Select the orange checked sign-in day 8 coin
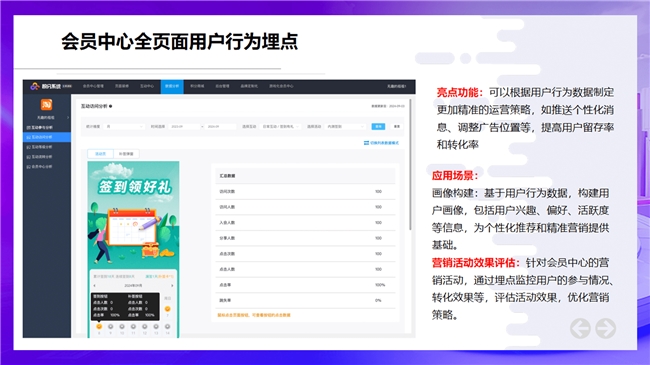This screenshot has width=650, height=365. pyautogui.click(x=99, y=326)
